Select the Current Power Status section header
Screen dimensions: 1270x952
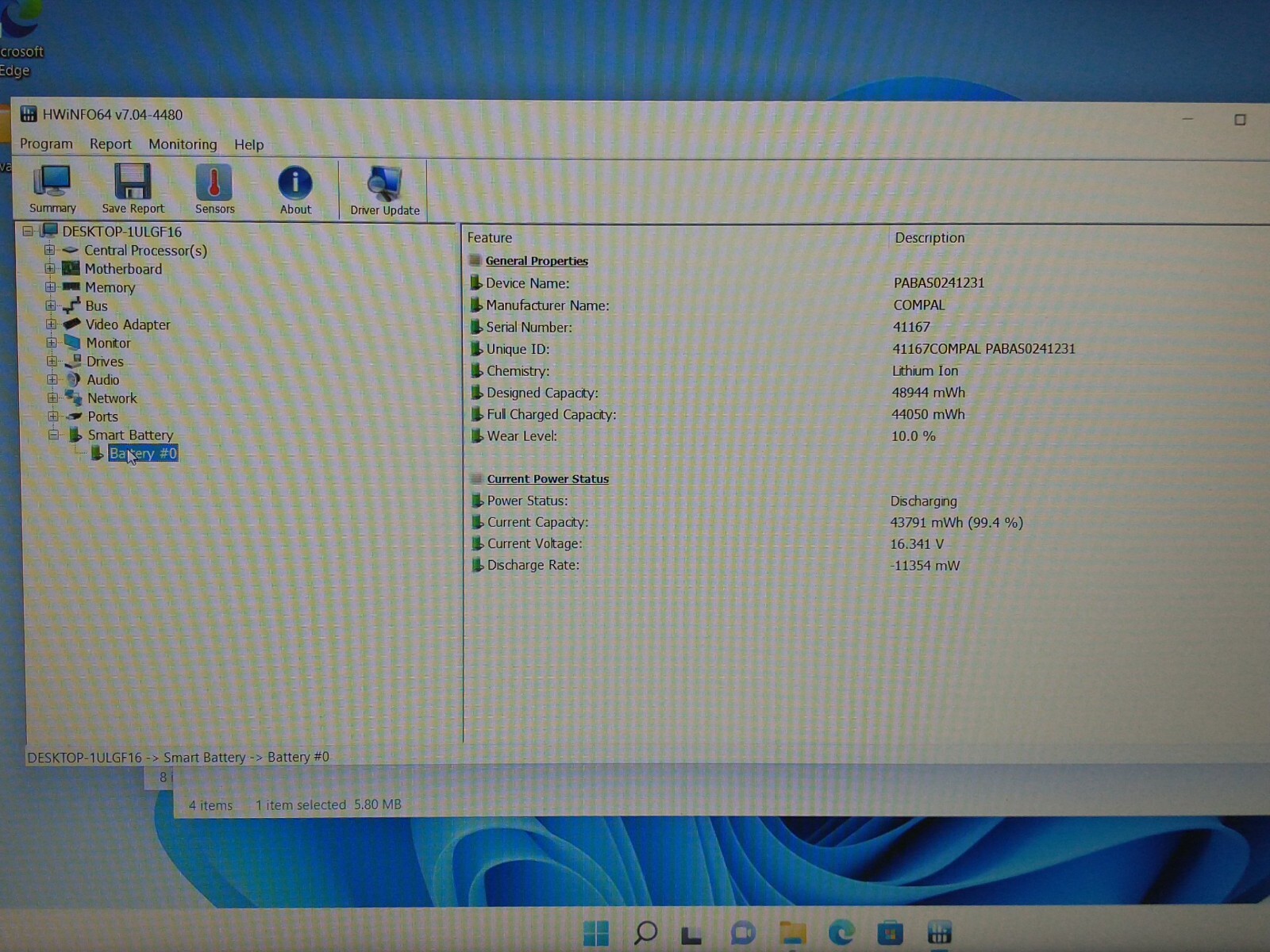pos(548,479)
